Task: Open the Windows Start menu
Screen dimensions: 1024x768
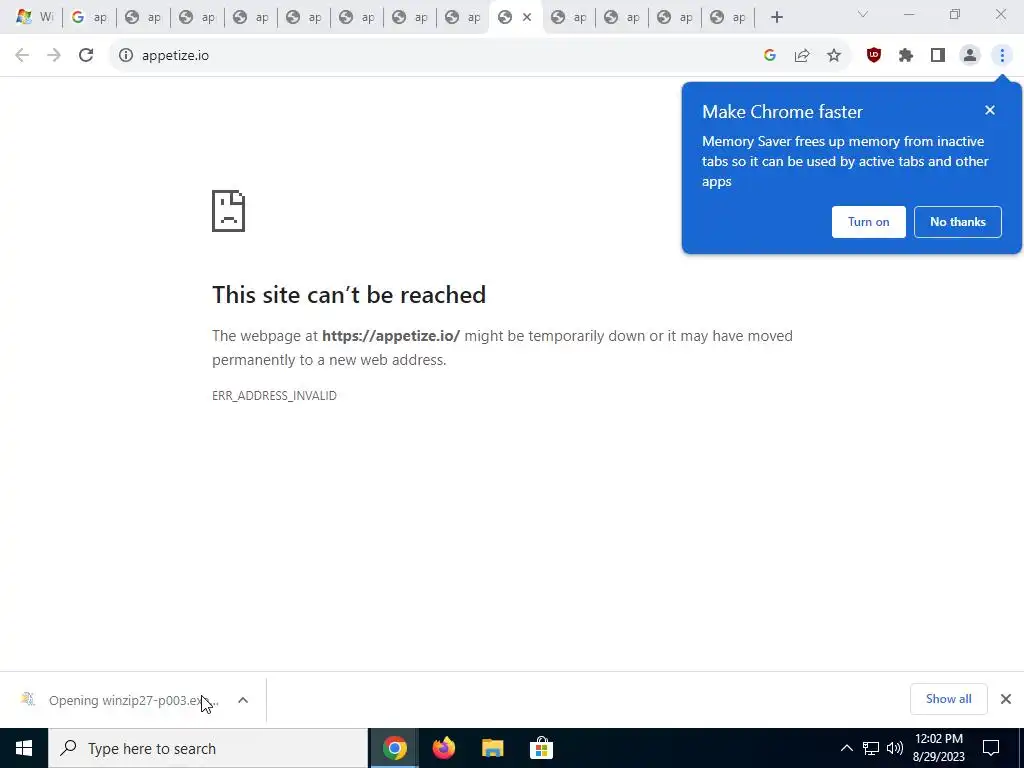Action: click(x=24, y=748)
